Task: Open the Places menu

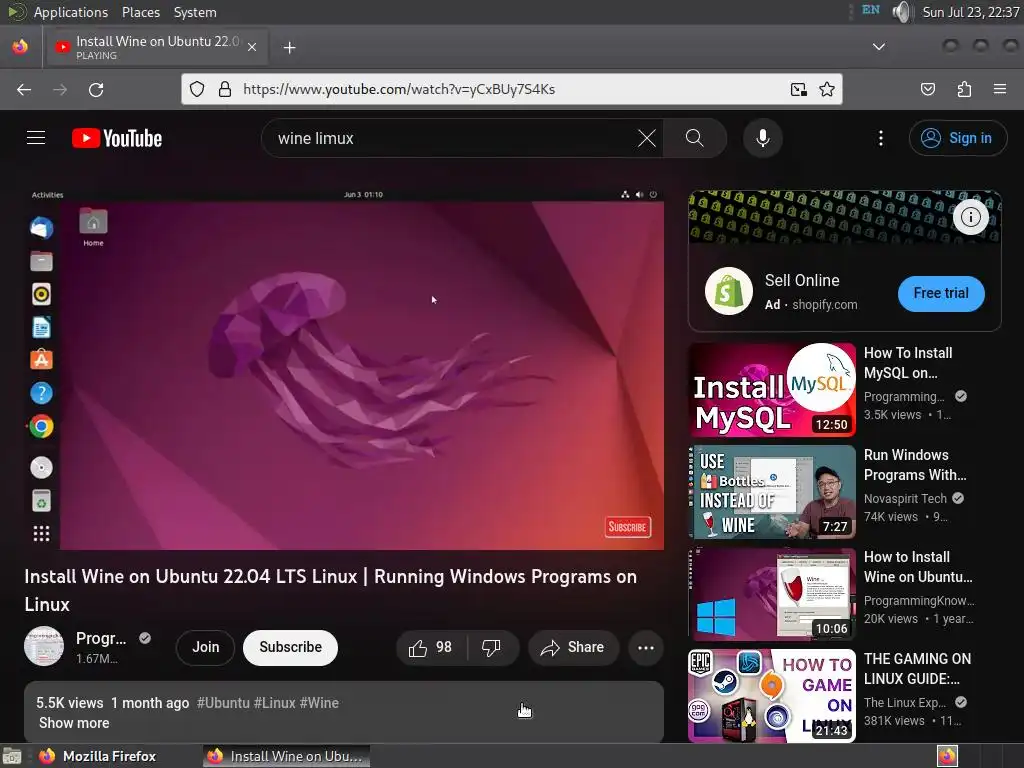Action: (140, 12)
